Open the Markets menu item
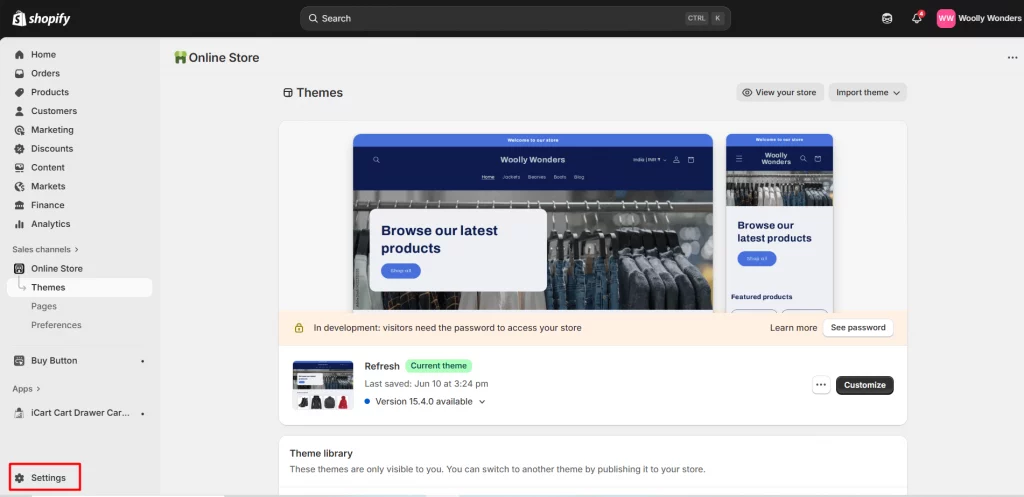The width and height of the screenshot is (1024, 497). 48,187
